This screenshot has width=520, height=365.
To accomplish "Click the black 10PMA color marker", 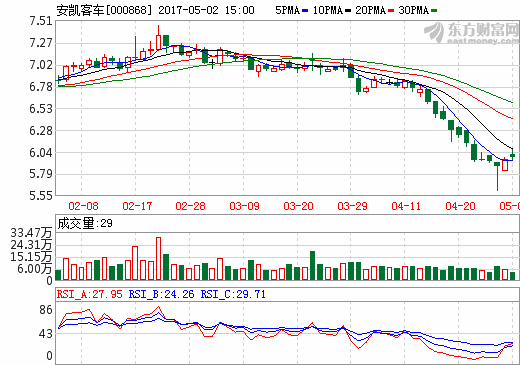I will (x=348, y=11).
